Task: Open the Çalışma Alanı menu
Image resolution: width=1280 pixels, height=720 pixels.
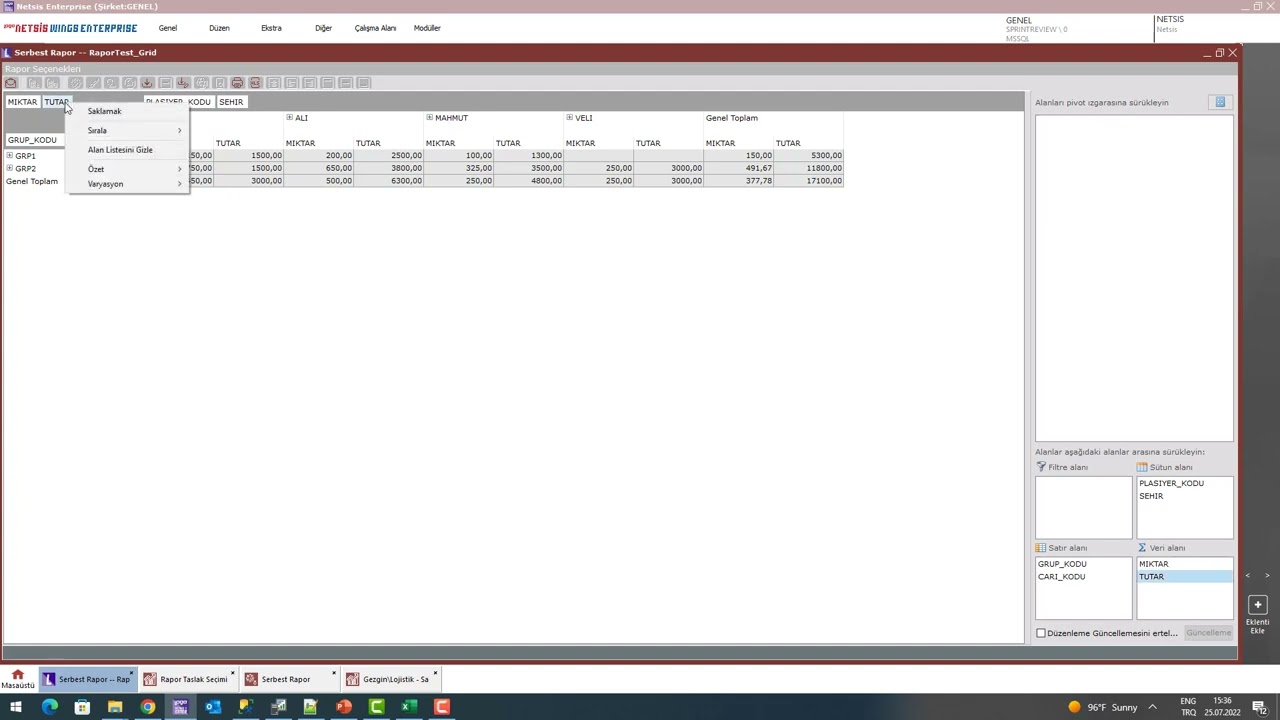Action: click(x=375, y=28)
